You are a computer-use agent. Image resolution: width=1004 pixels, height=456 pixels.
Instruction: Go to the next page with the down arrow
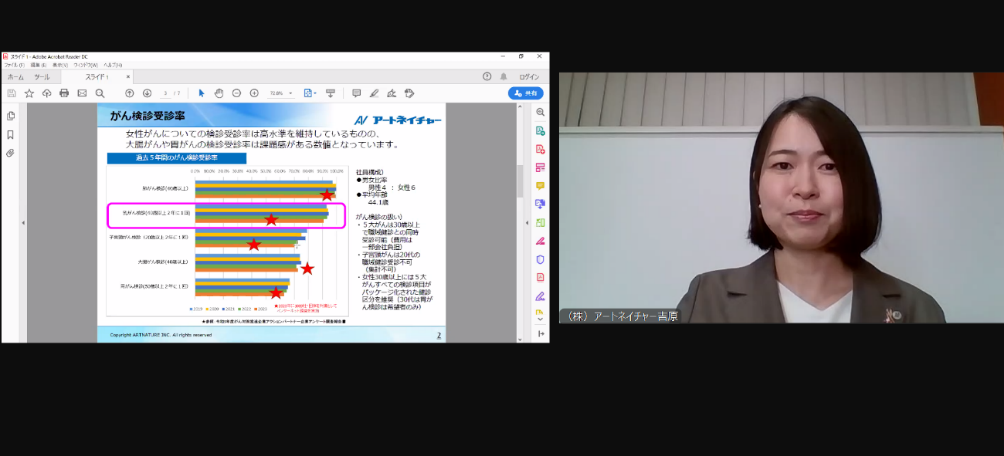(147, 93)
